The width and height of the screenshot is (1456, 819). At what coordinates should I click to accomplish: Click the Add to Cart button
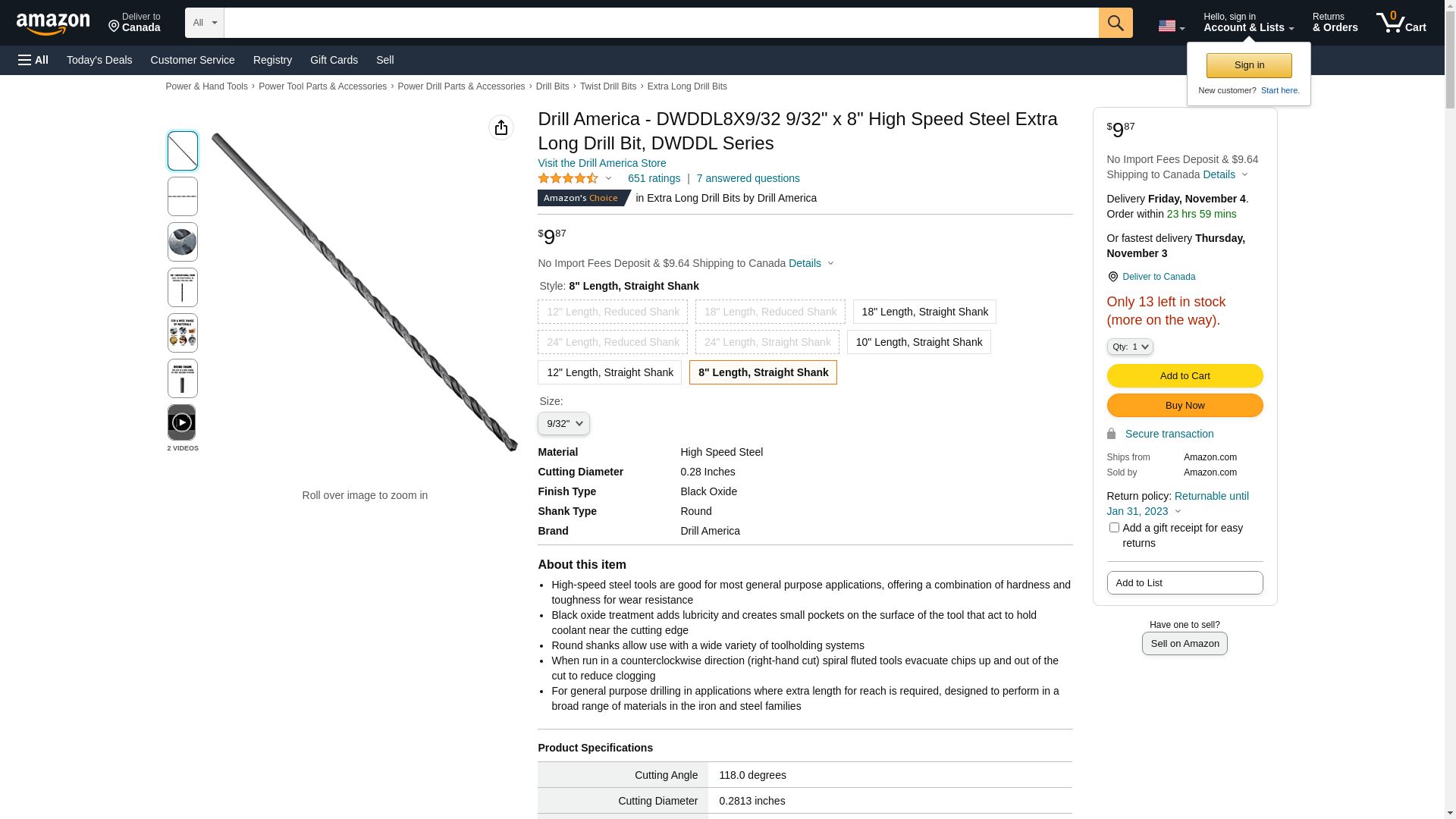point(1184,376)
